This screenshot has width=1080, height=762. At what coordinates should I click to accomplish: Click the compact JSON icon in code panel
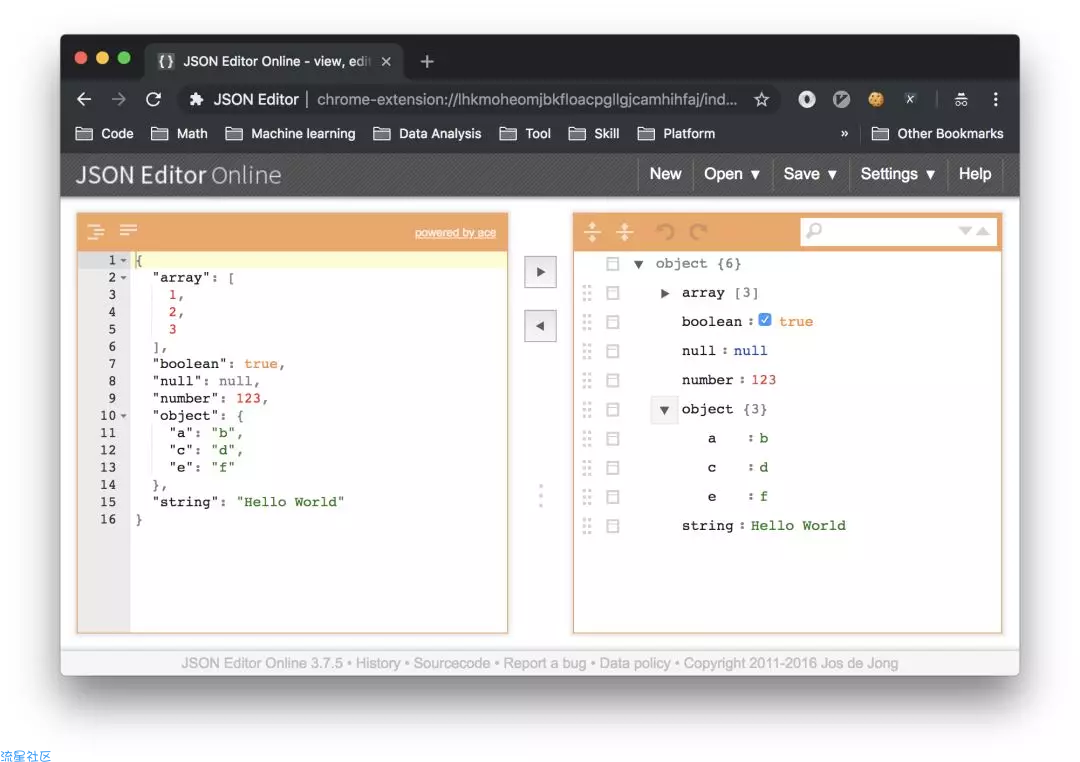pos(128,230)
